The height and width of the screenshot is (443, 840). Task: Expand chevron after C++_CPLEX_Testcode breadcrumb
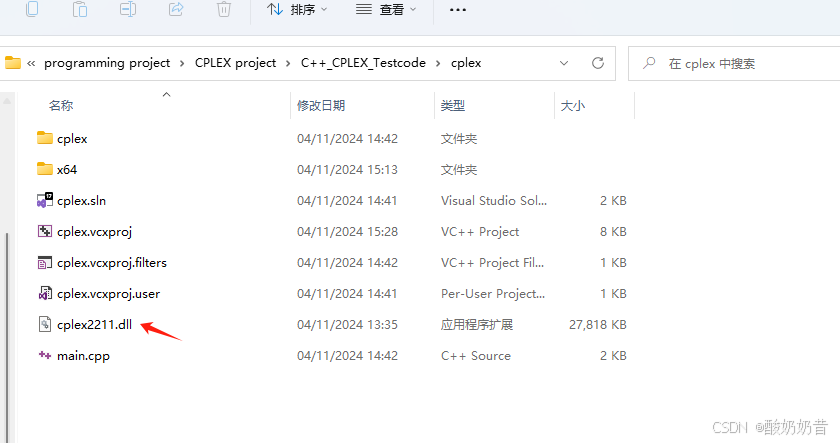click(x=438, y=64)
